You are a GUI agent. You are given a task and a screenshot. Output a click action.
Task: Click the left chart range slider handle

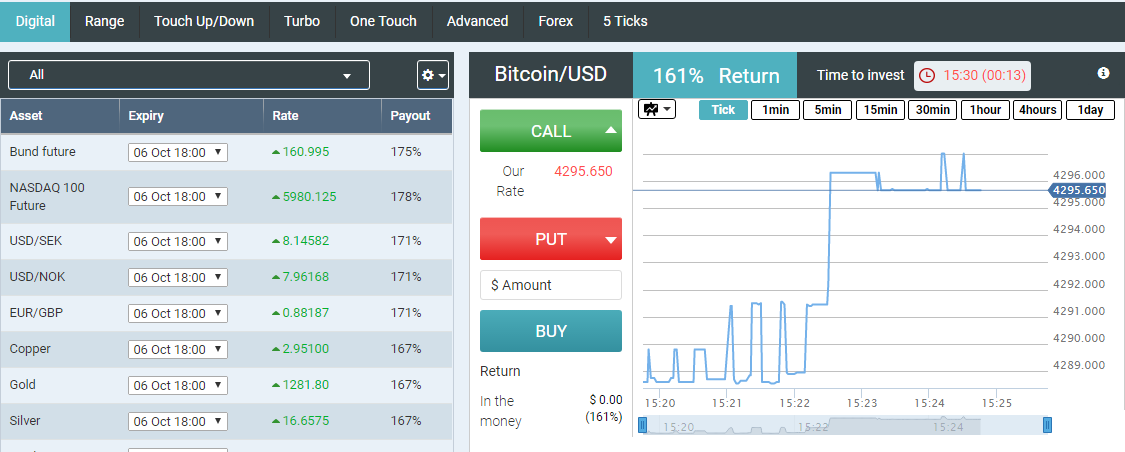tap(642, 425)
